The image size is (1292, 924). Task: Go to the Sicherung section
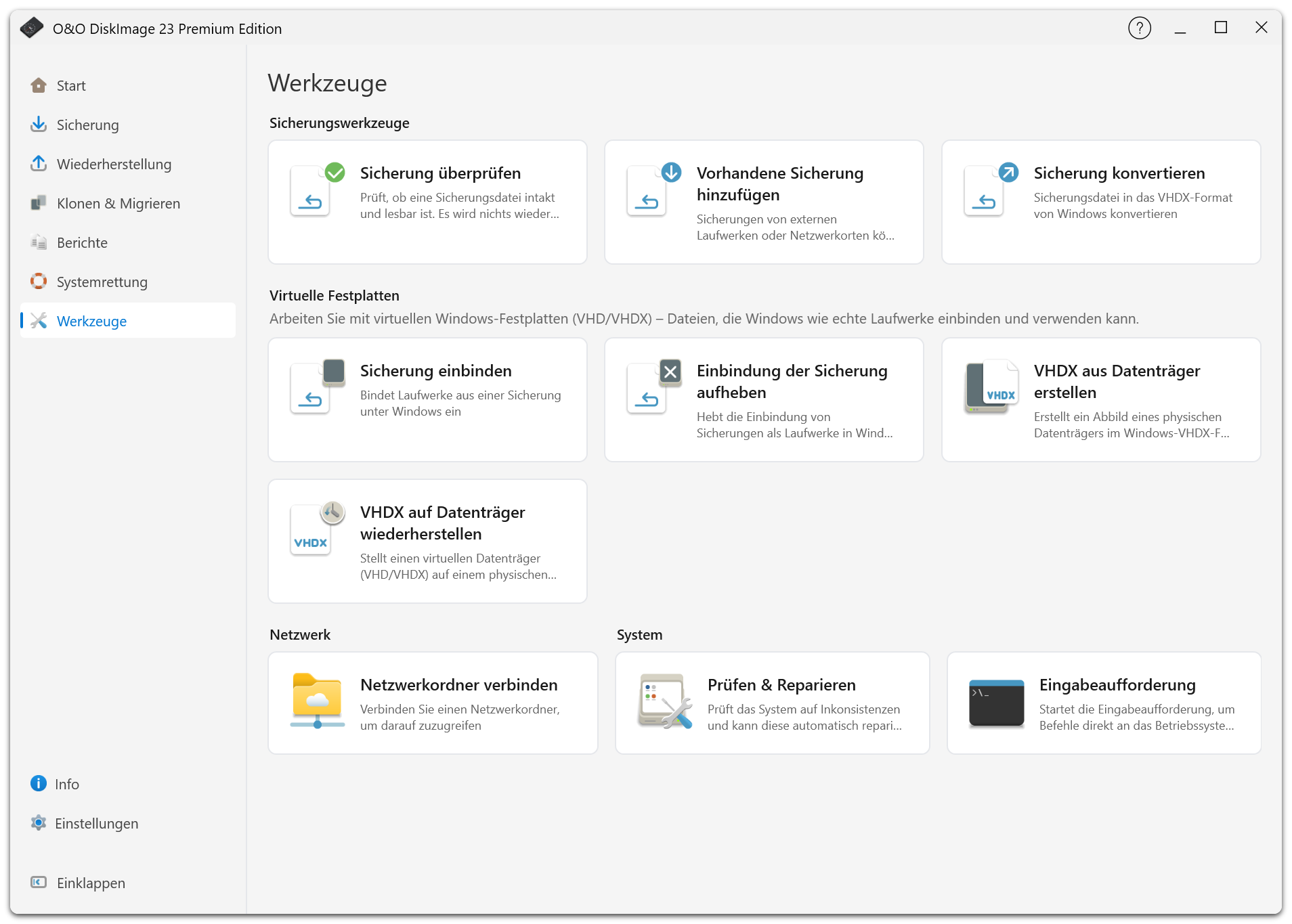coord(128,125)
